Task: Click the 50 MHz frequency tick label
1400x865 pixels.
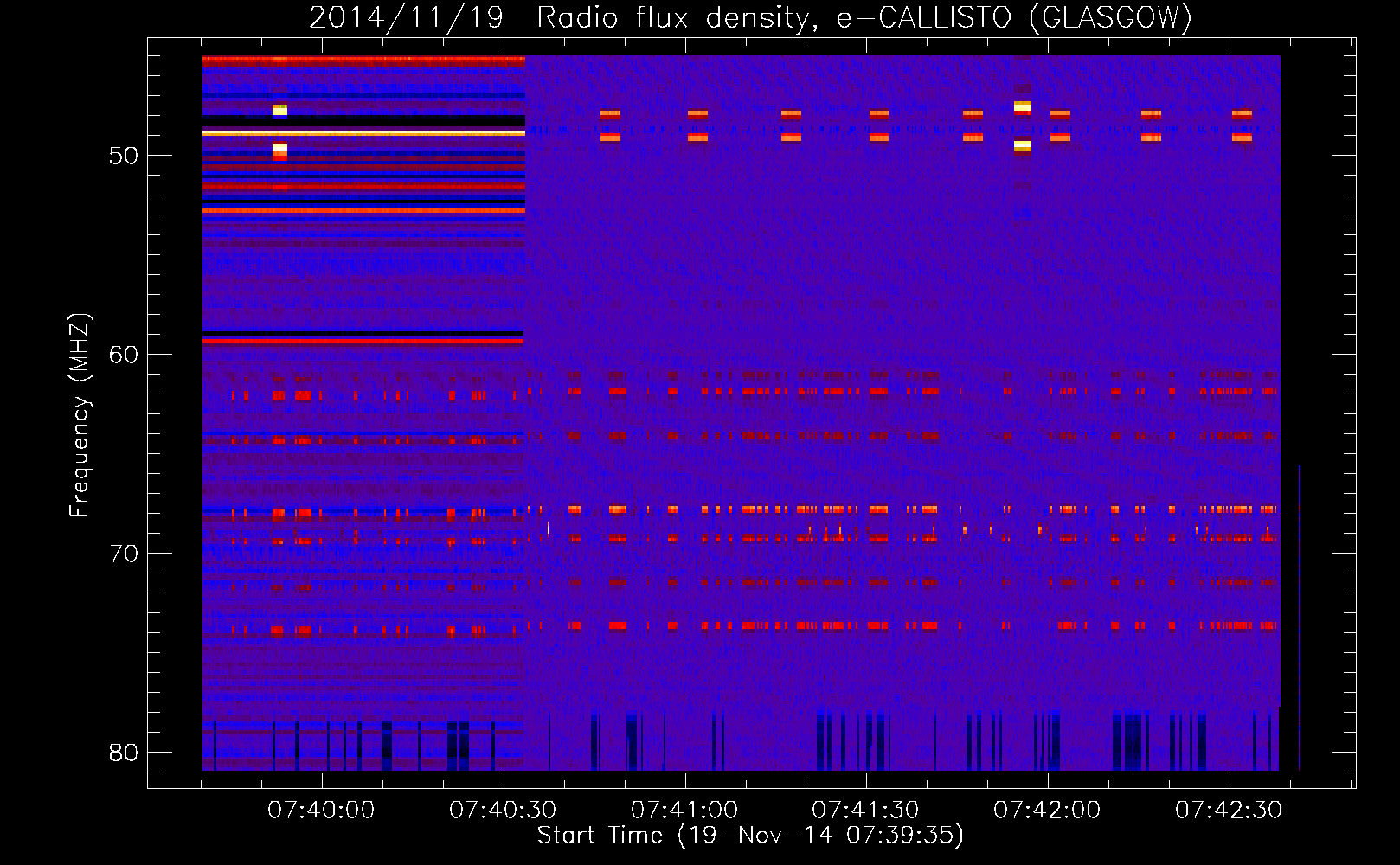Action: pos(124,156)
